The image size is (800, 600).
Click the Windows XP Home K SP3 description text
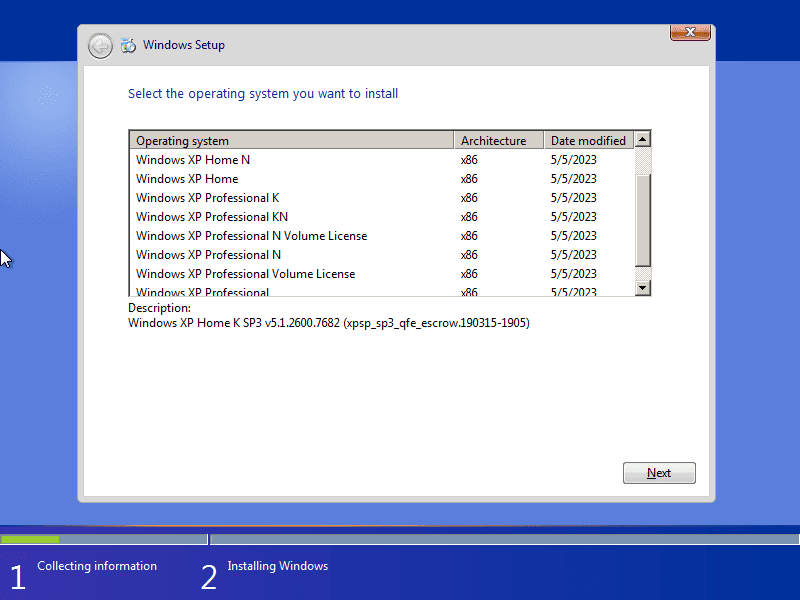point(329,323)
